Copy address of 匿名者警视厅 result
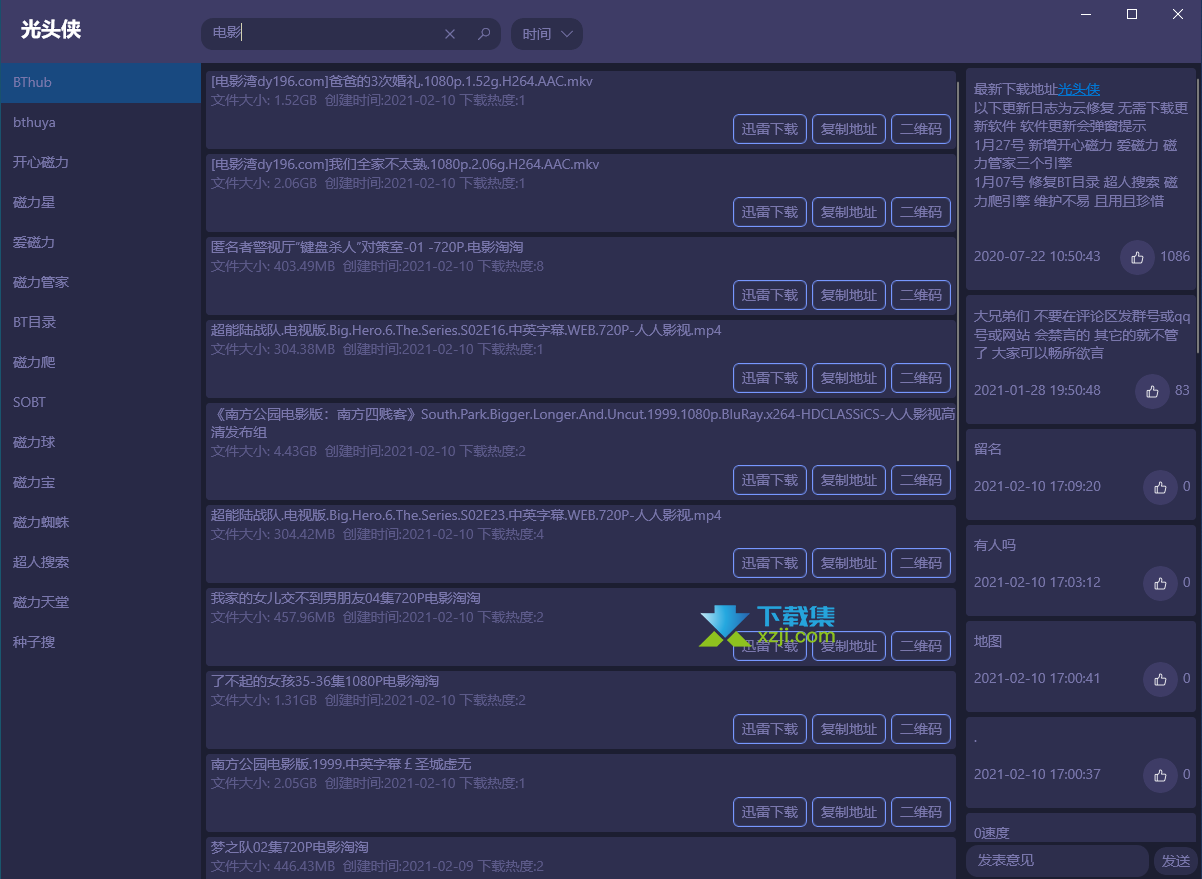This screenshot has height=879, width=1202. 849,295
